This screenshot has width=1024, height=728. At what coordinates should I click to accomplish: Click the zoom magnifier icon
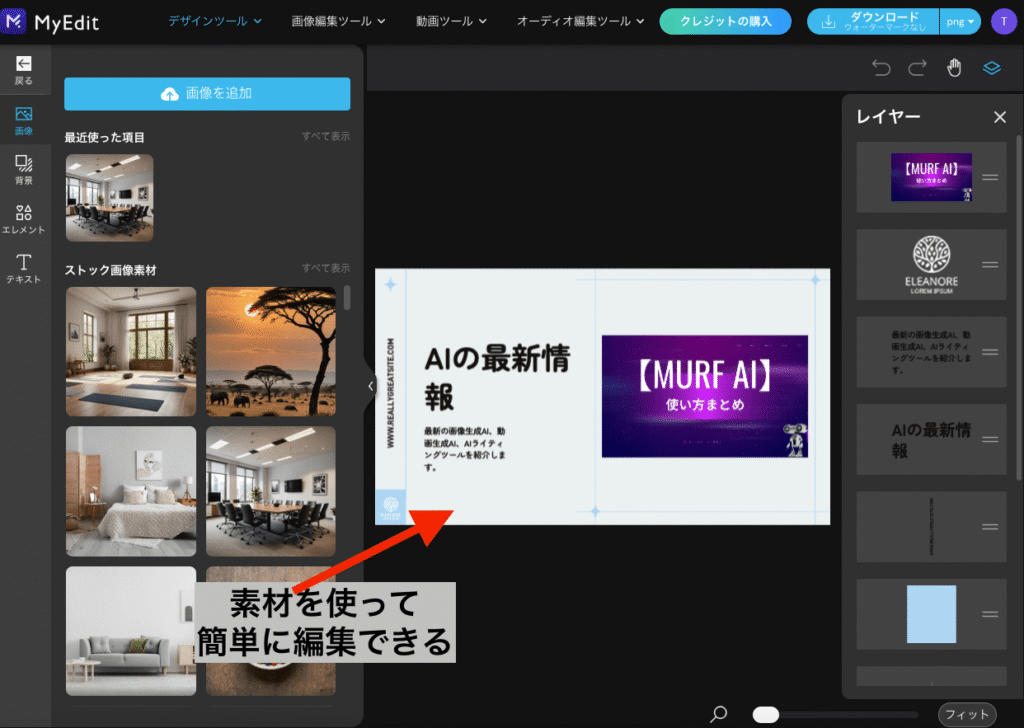point(718,714)
